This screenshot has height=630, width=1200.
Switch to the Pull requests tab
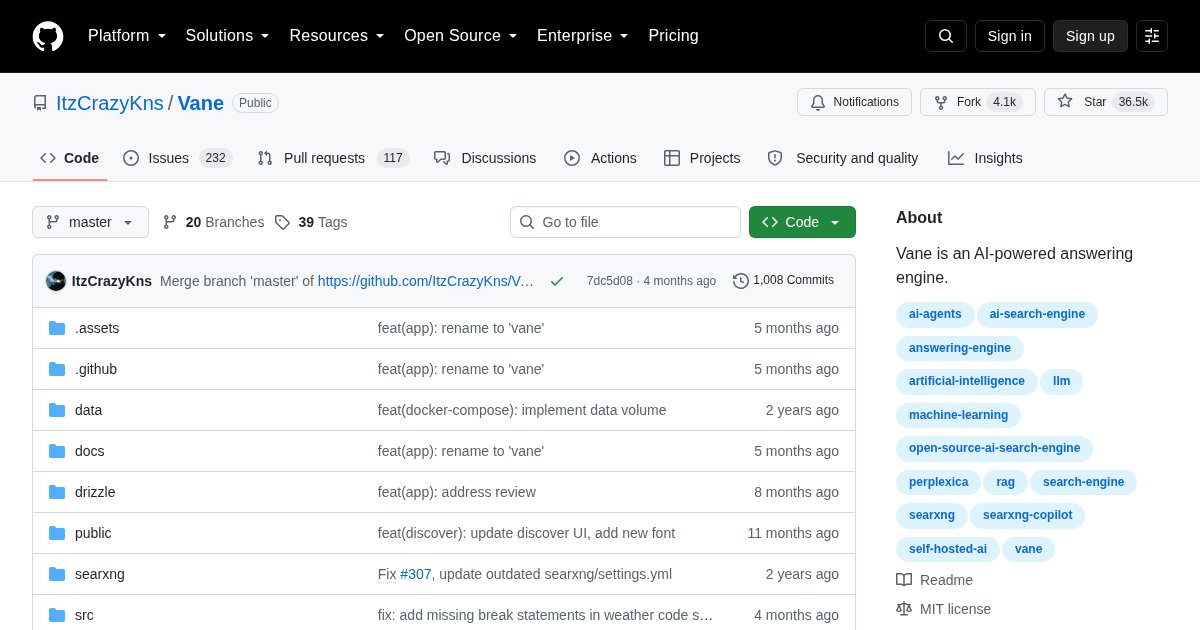tap(333, 158)
